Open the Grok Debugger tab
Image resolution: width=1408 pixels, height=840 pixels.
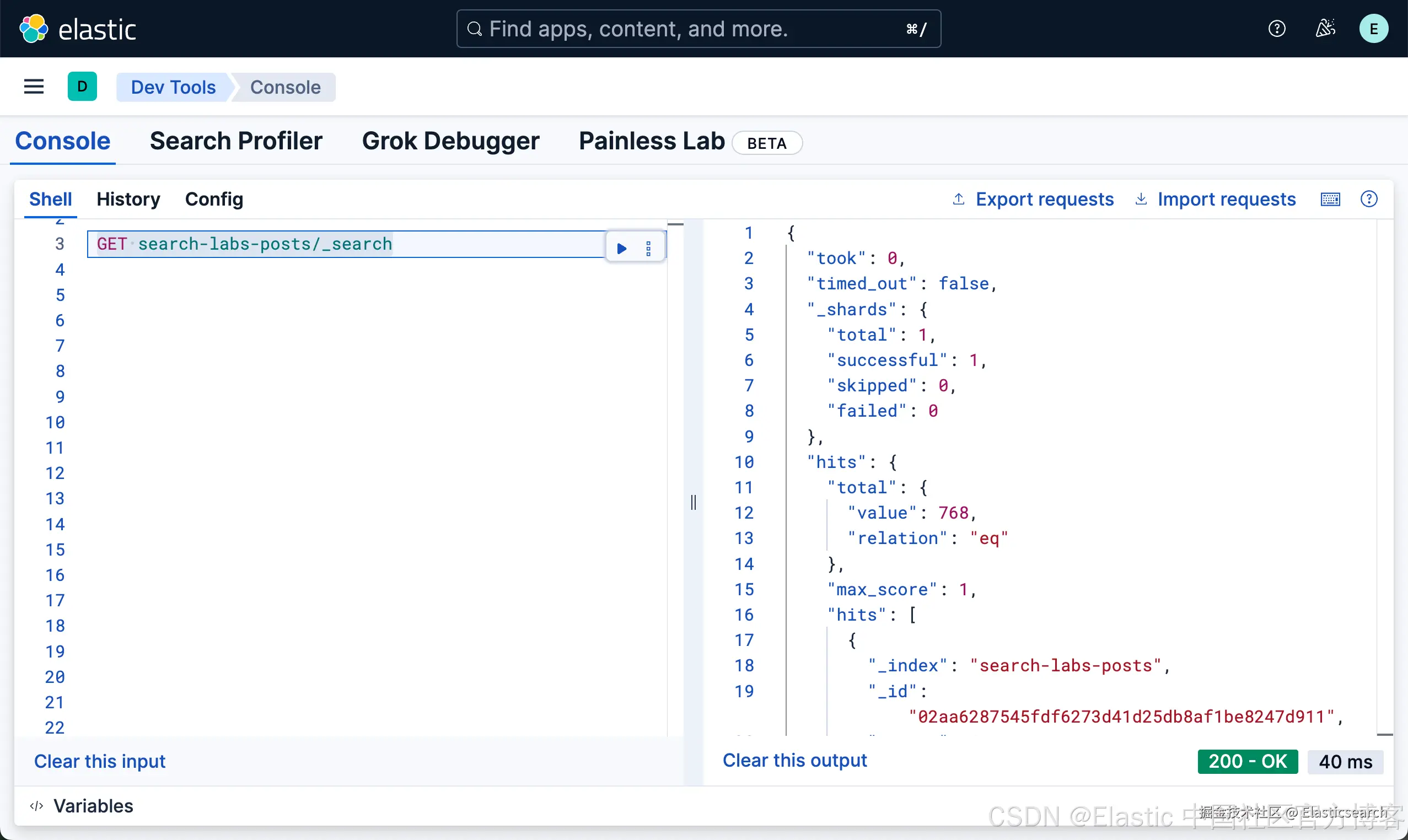pos(450,141)
